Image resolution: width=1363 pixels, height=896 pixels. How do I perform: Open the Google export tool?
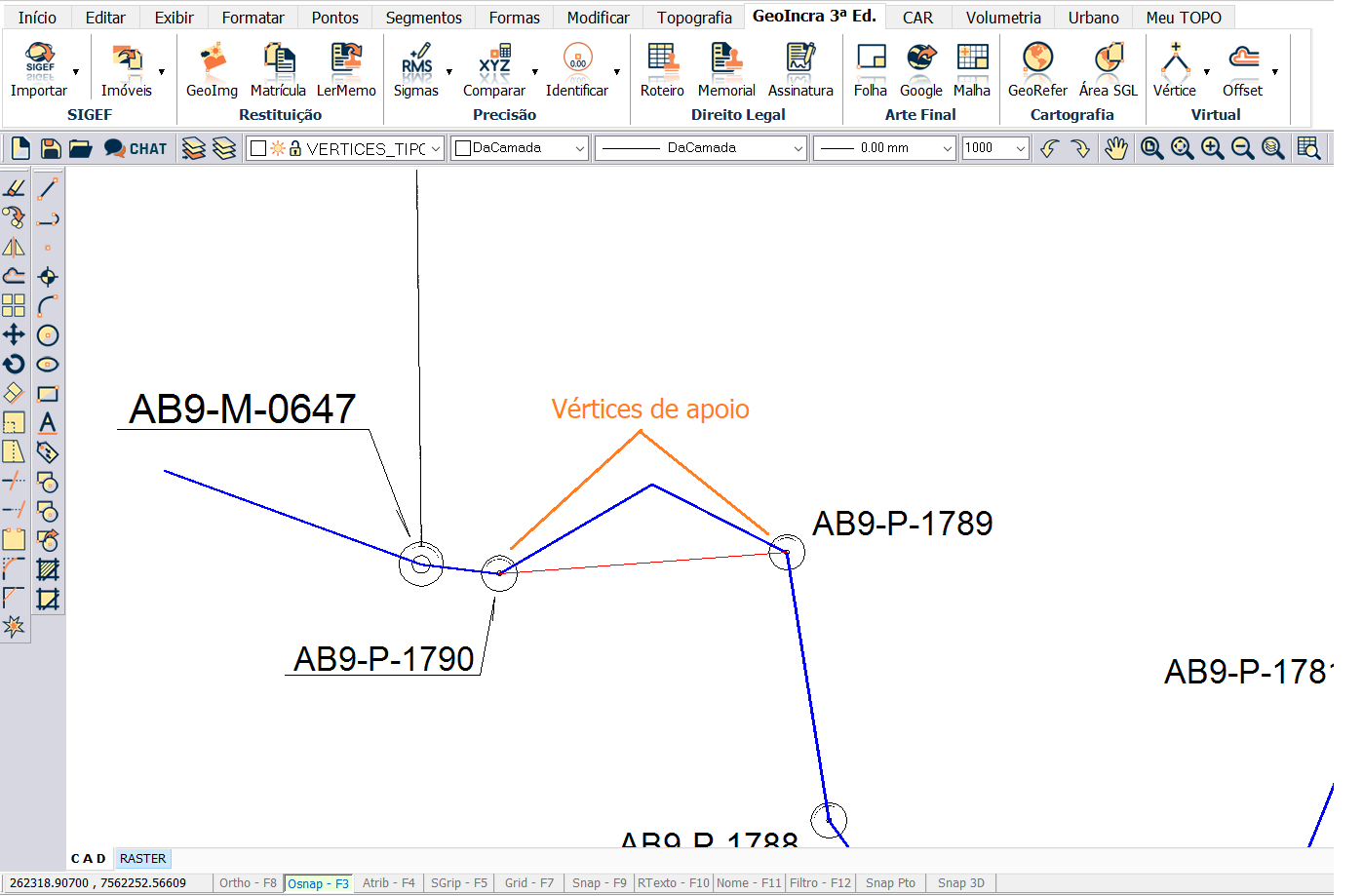[x=920, y=70]
